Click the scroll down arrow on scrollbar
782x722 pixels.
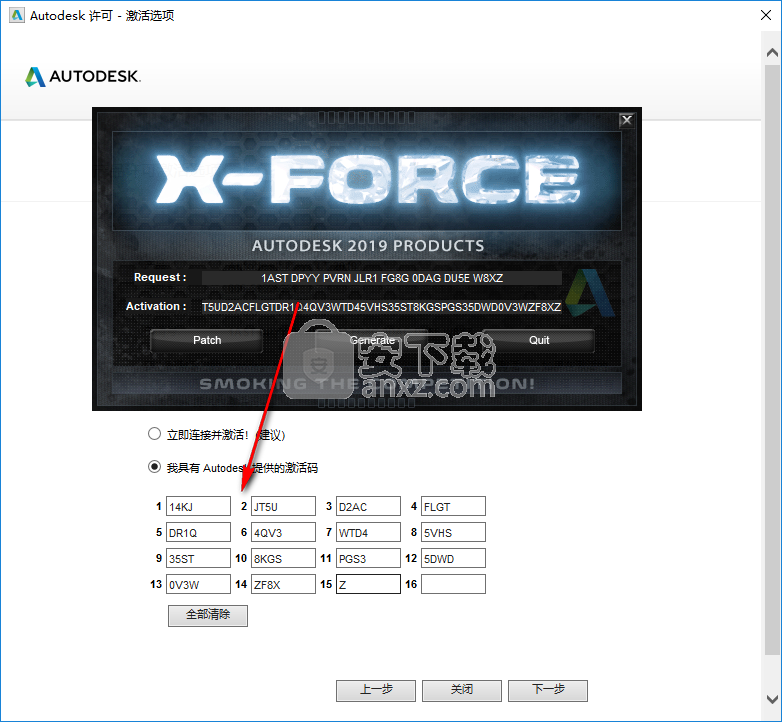click(772, 699)
